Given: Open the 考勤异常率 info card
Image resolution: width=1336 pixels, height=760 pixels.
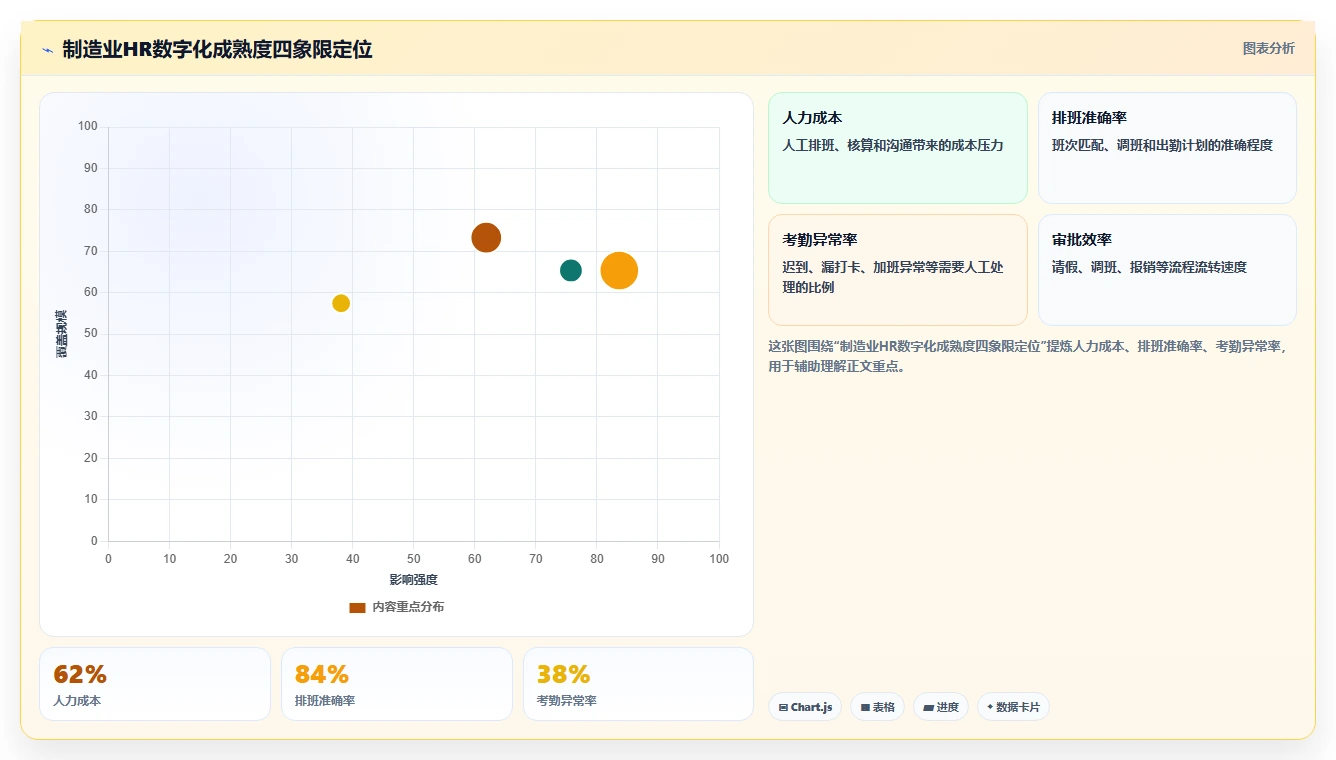Looking at the screenshot, I should (897, 270).
